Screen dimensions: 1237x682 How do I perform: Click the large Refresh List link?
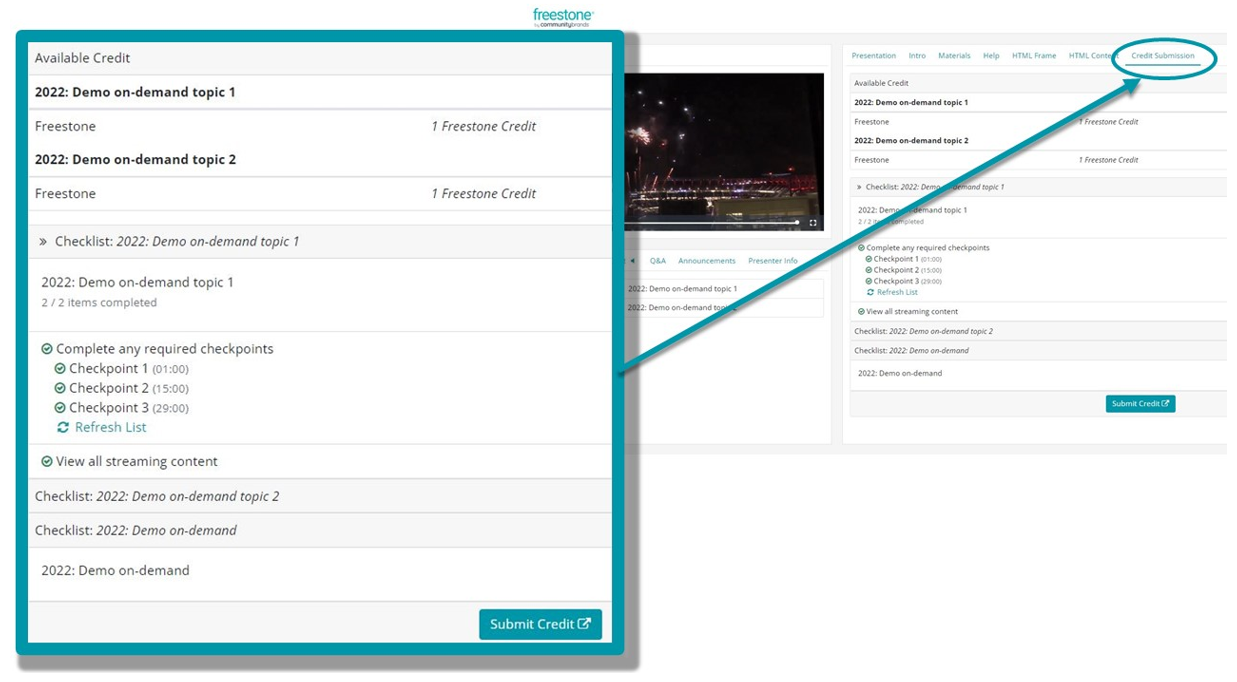110,427
